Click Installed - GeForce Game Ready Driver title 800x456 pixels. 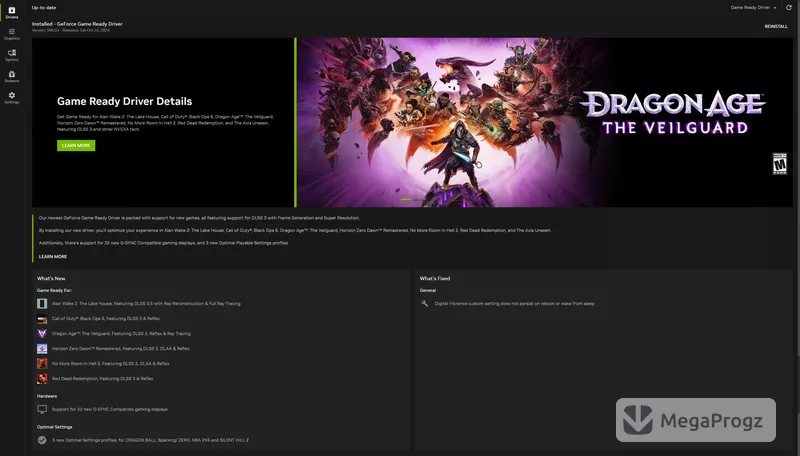(x=77, y=24)
